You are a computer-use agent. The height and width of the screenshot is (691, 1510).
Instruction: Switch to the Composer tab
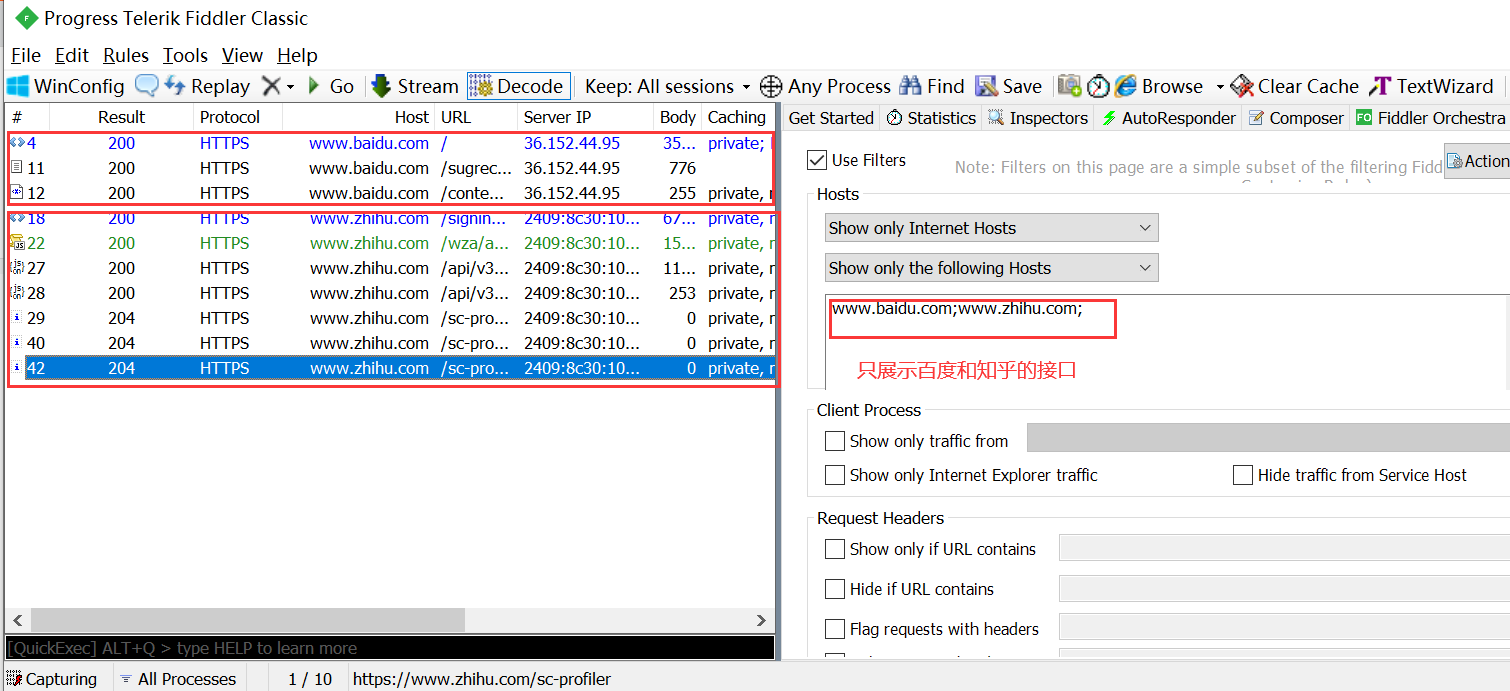tap(1297, 118)
